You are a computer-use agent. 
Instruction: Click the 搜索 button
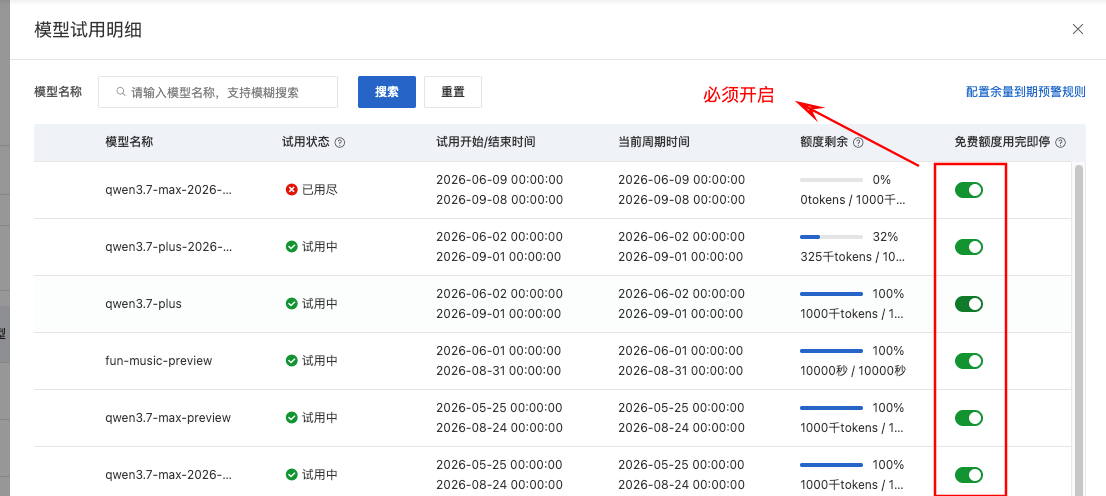click(x=387, y=92)
